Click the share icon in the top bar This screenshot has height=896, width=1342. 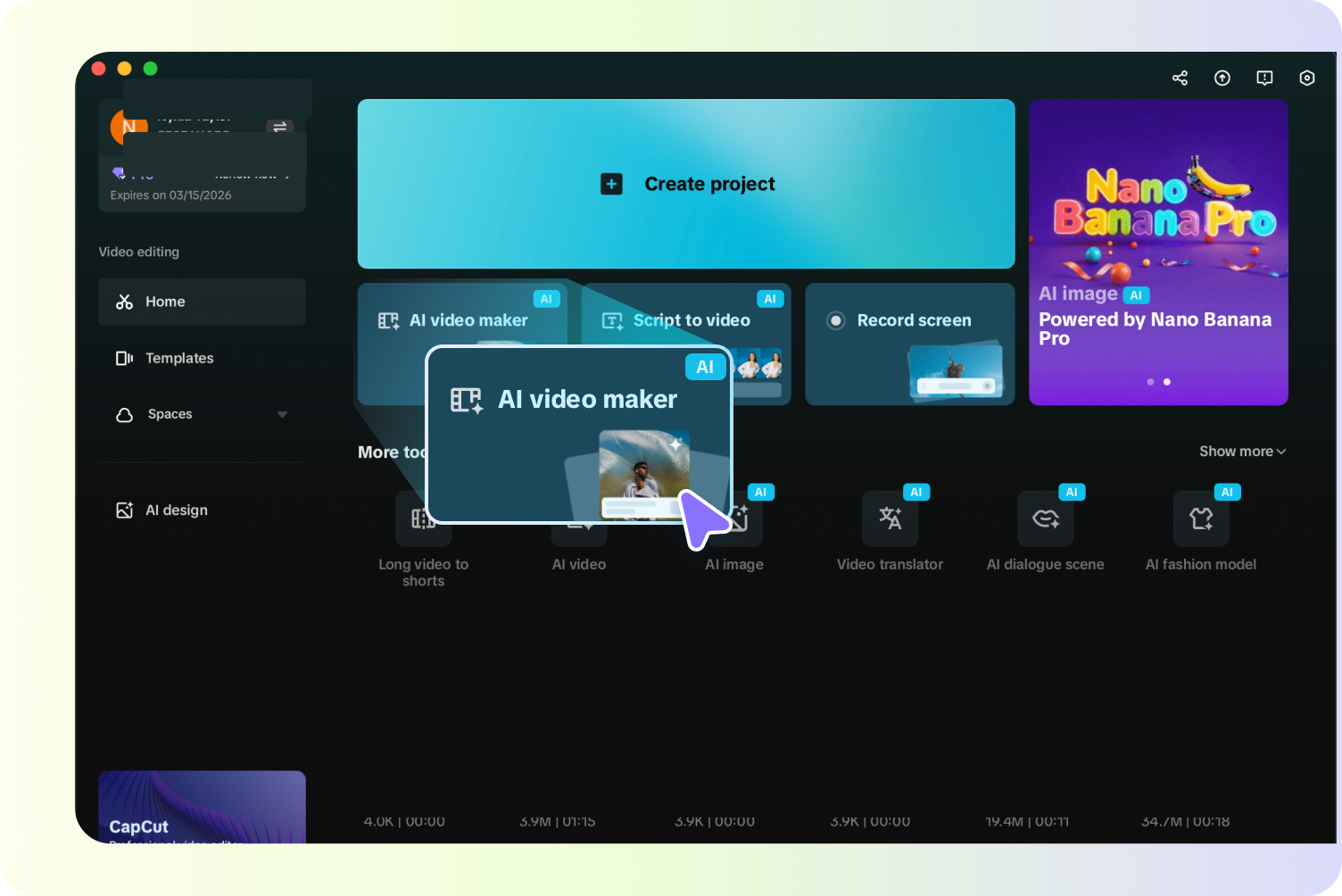pyautogui.click(x=1180, y=78)
